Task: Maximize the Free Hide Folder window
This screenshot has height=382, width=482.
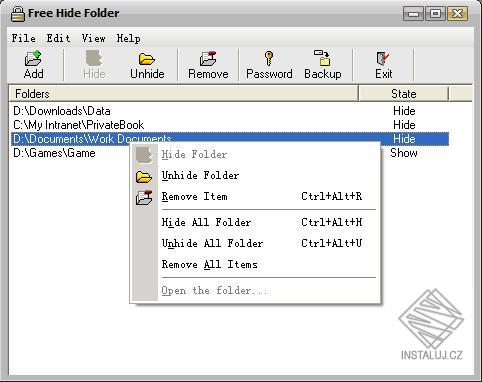Action: [435, 14]
